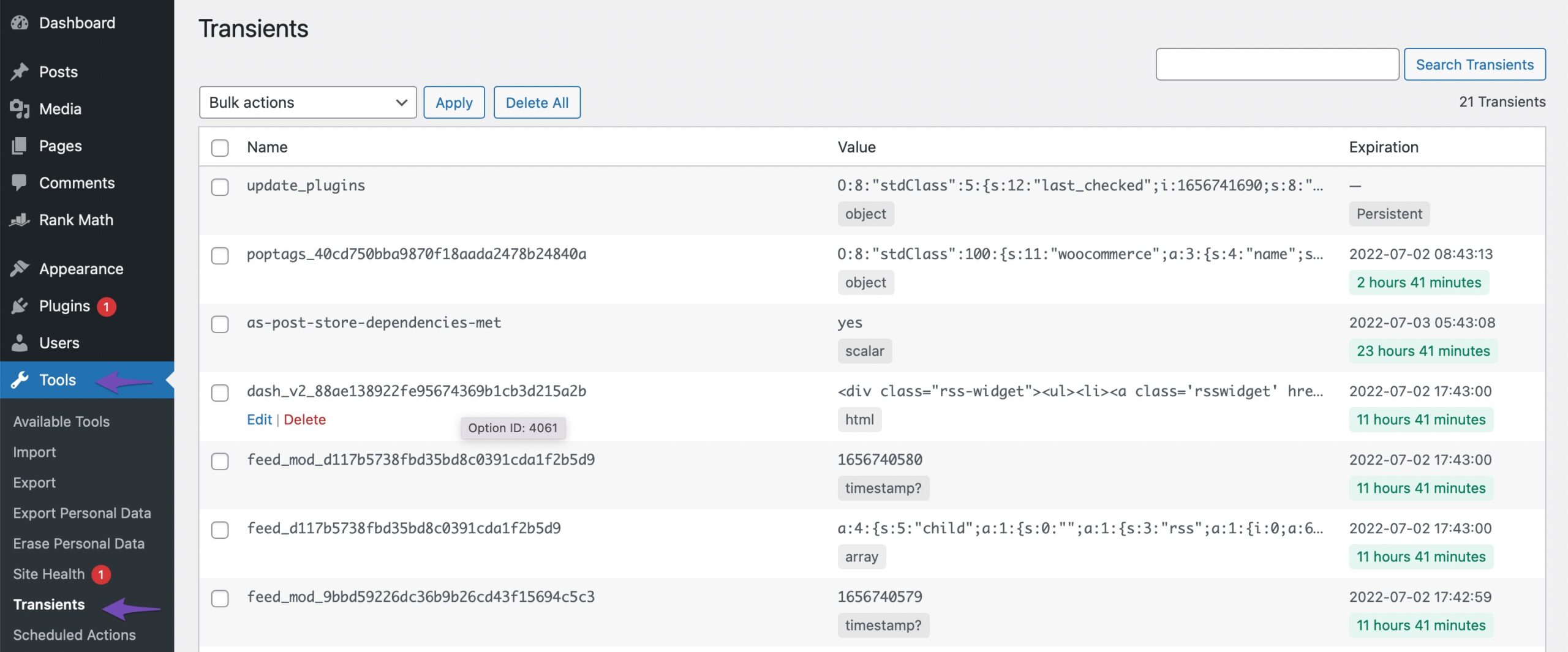Click the Rank Math chart icon
1568x652 pixels.
coord(20,220)
